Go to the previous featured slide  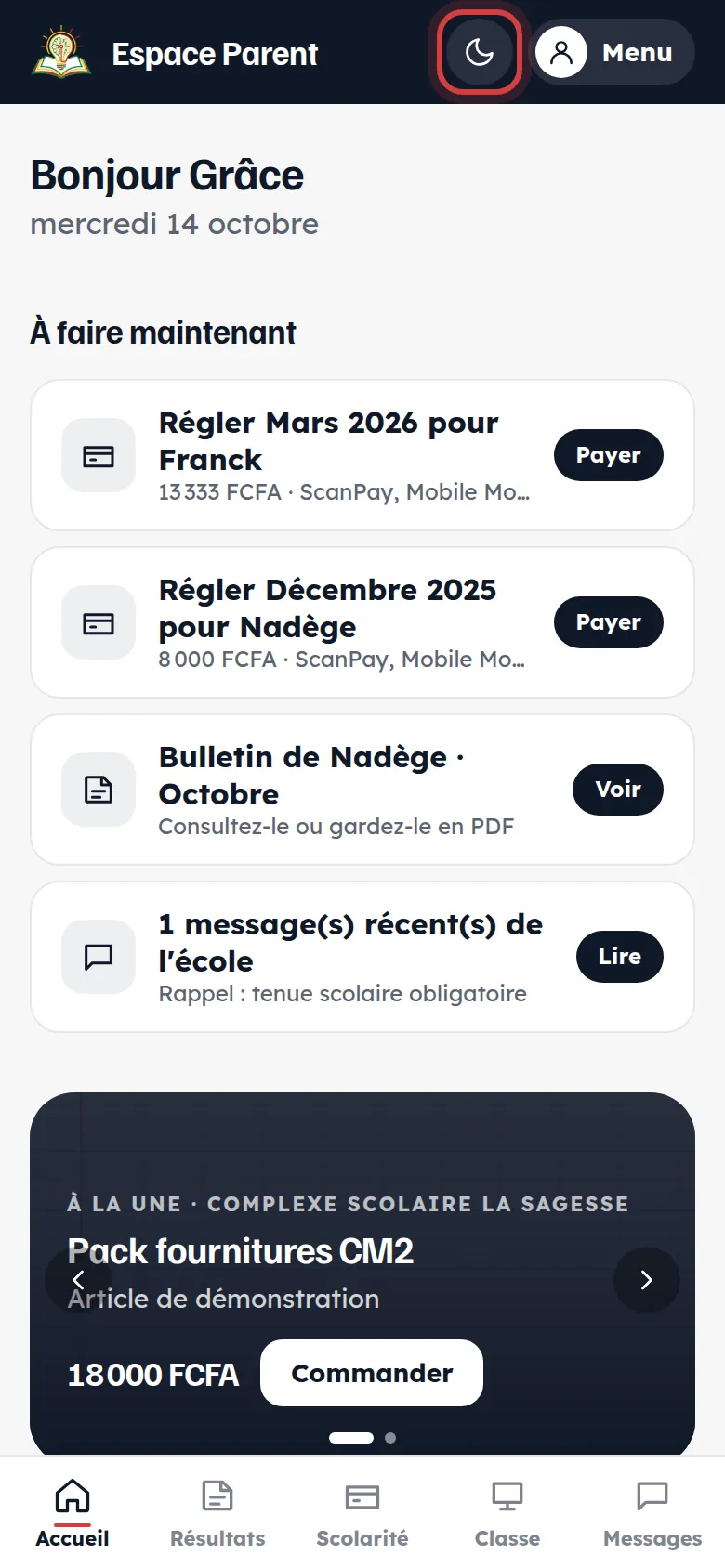78,1280
